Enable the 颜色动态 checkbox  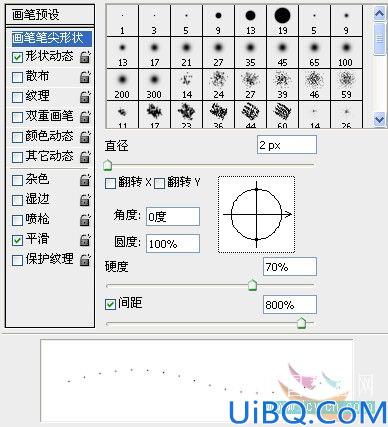click(x=17, y=137)
